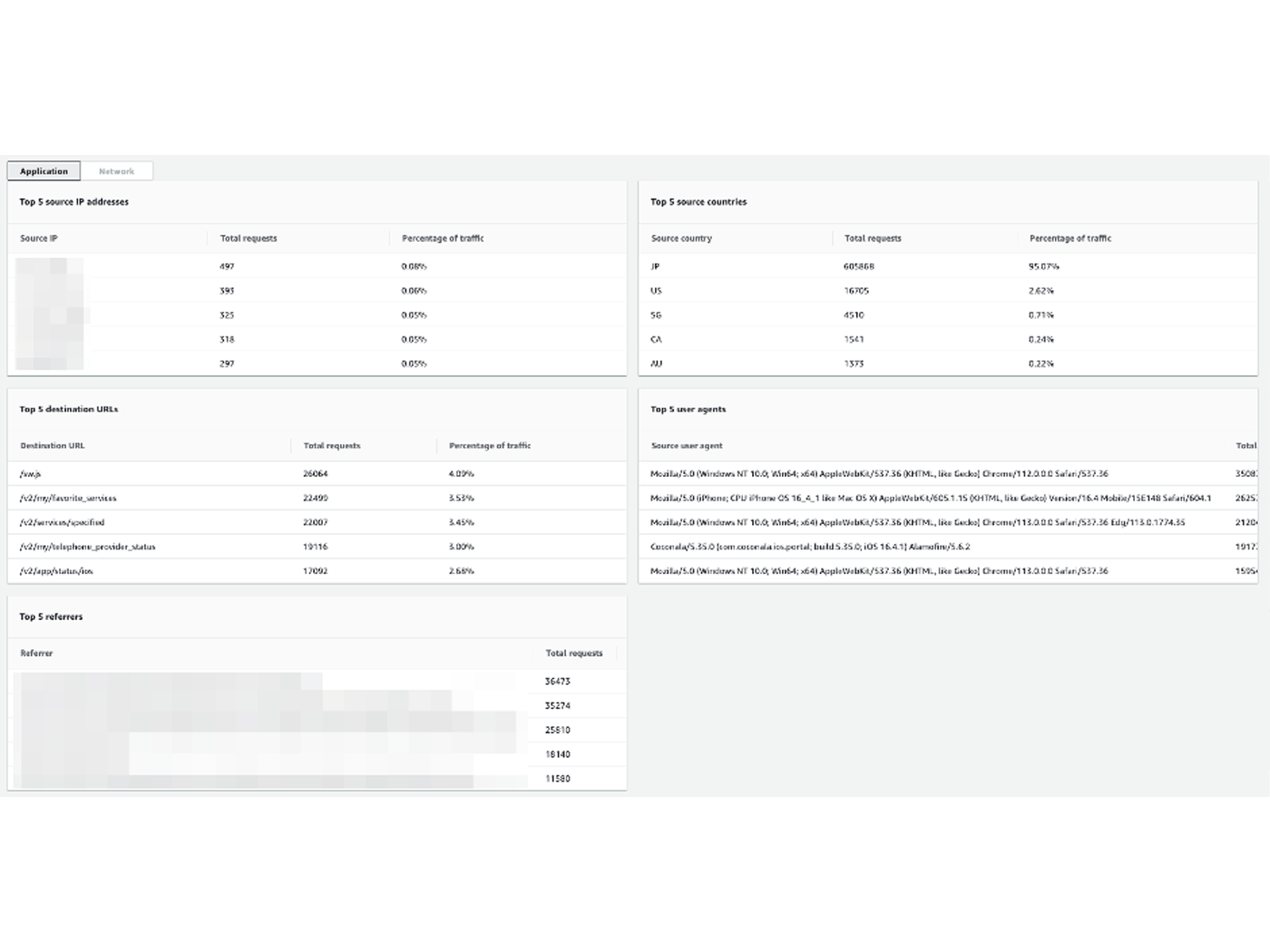Screen dimensions: 1270x952
Task: Sort by the Source IP column header
Action: (38, 238)
